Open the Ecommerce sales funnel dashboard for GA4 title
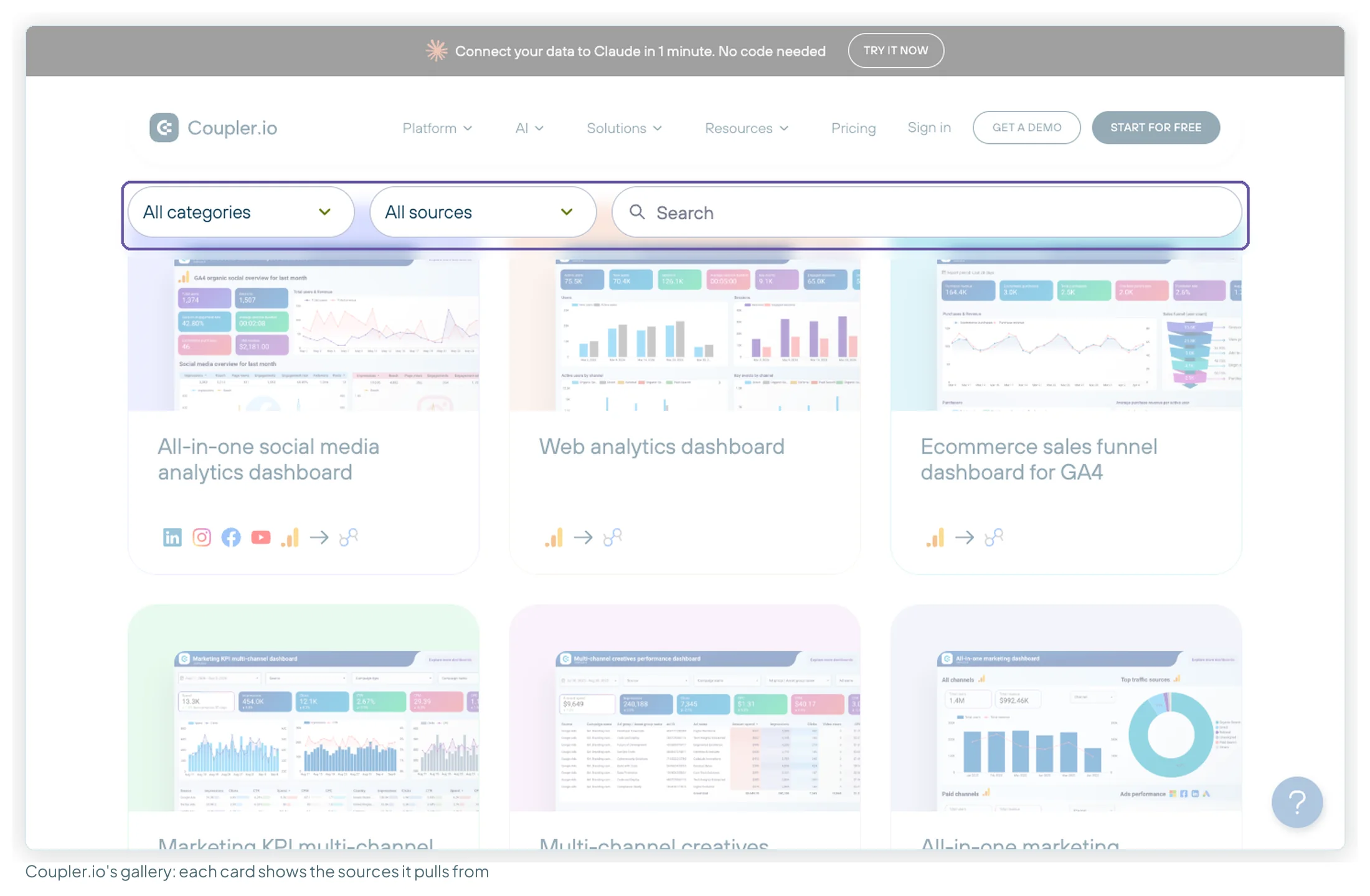The width and height of the screenshot is (1370, 896). pyautogui.click(x=1039, y=460)
